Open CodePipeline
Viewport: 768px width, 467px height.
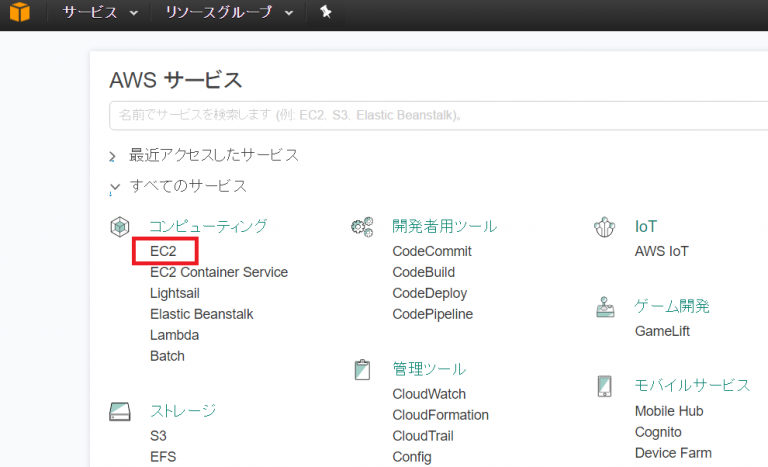pyautogui.click(x=432, y=314)
